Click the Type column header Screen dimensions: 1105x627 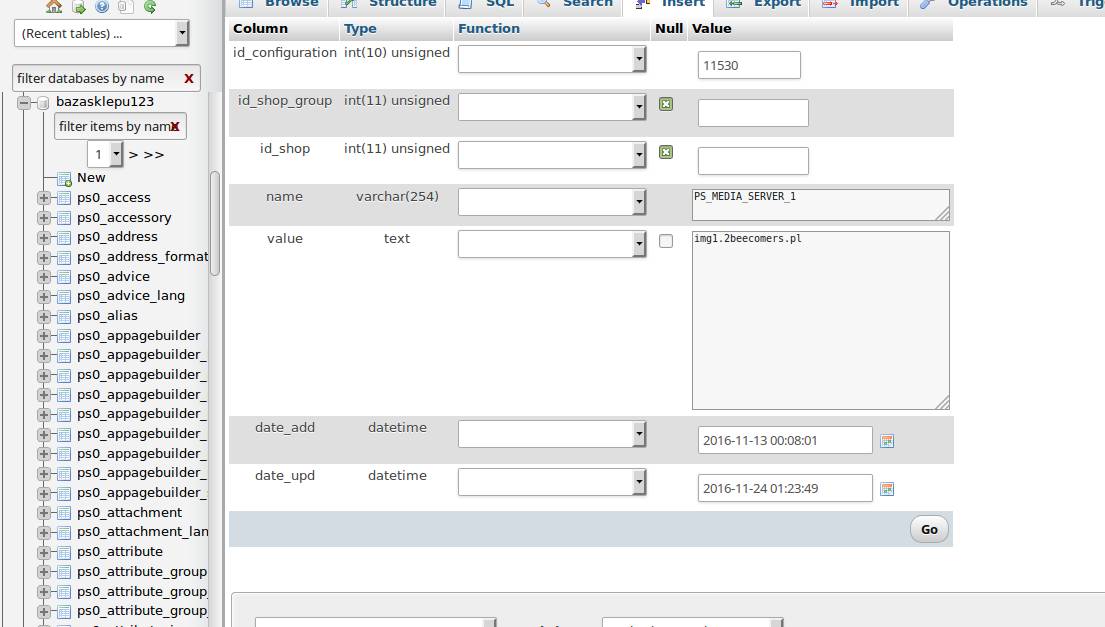tap(360, 29)
